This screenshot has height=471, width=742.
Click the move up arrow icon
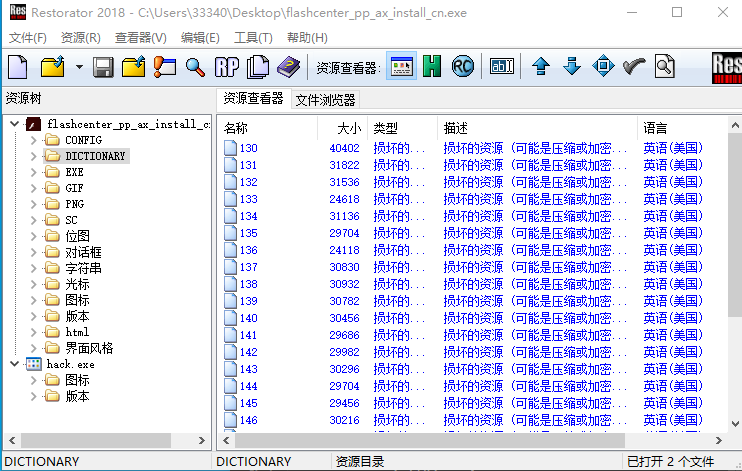(541, 66)
